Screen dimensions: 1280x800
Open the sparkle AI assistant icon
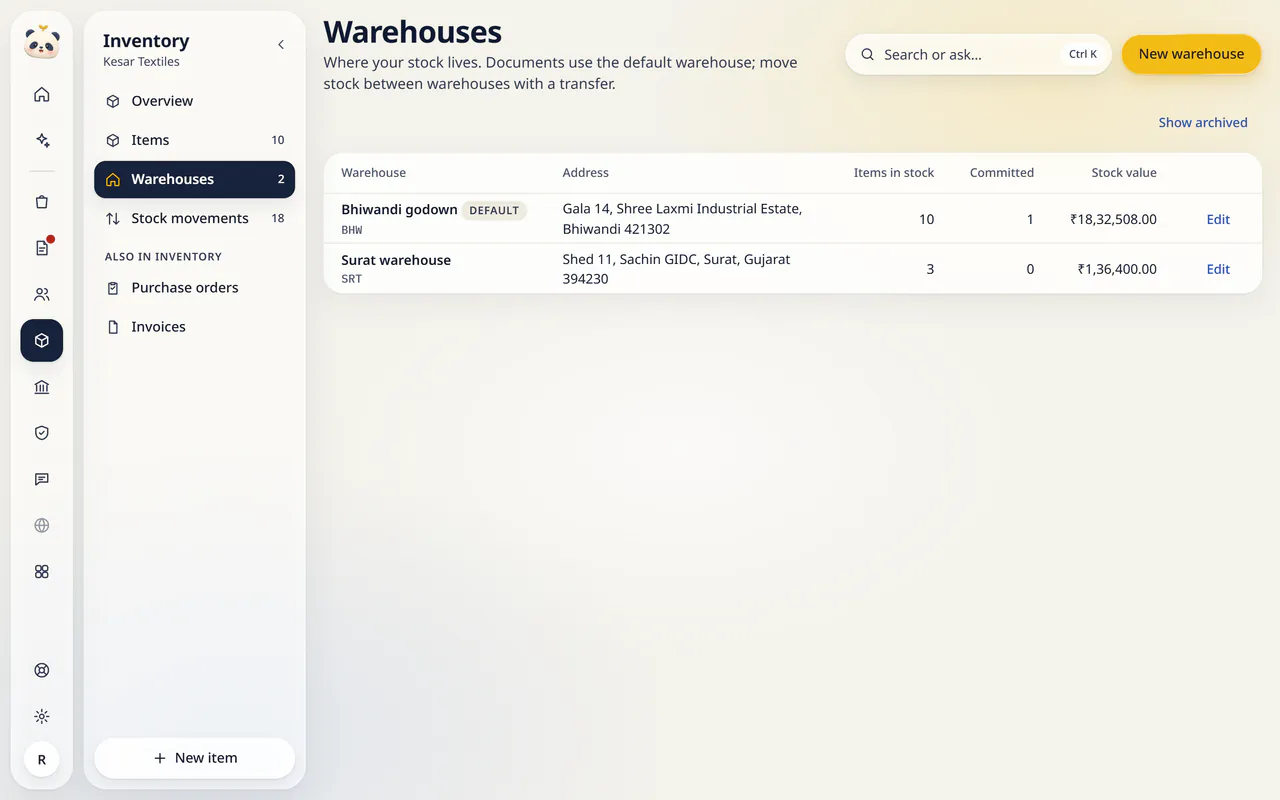pyautogui.click(x=42, y=141)
